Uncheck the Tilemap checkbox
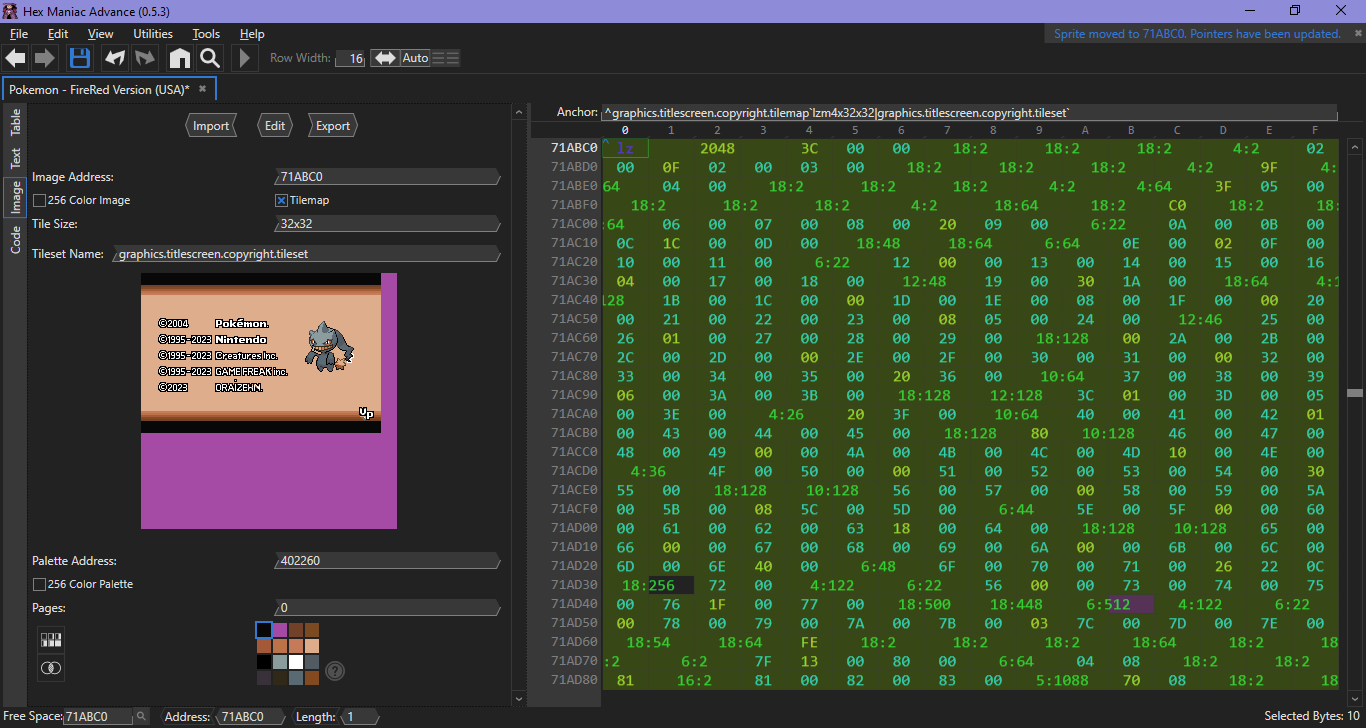 282,200
